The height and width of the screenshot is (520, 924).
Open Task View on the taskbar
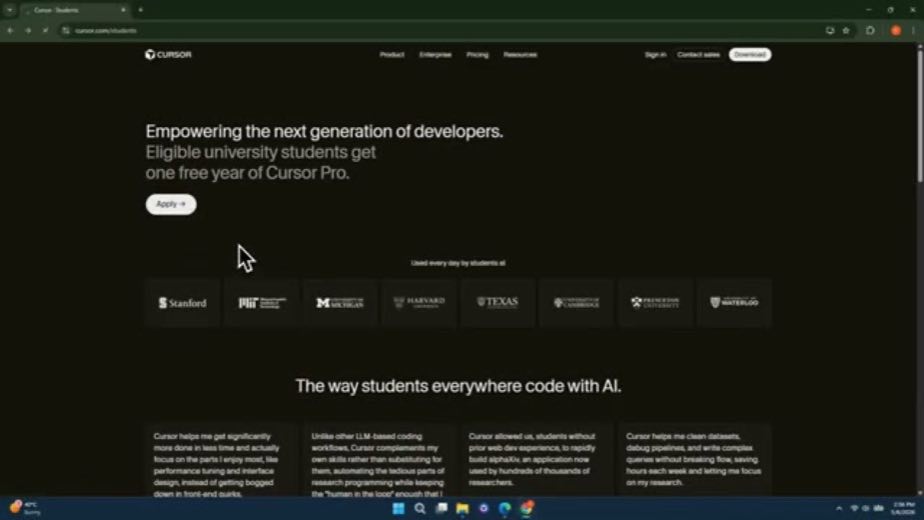point(441,508)
